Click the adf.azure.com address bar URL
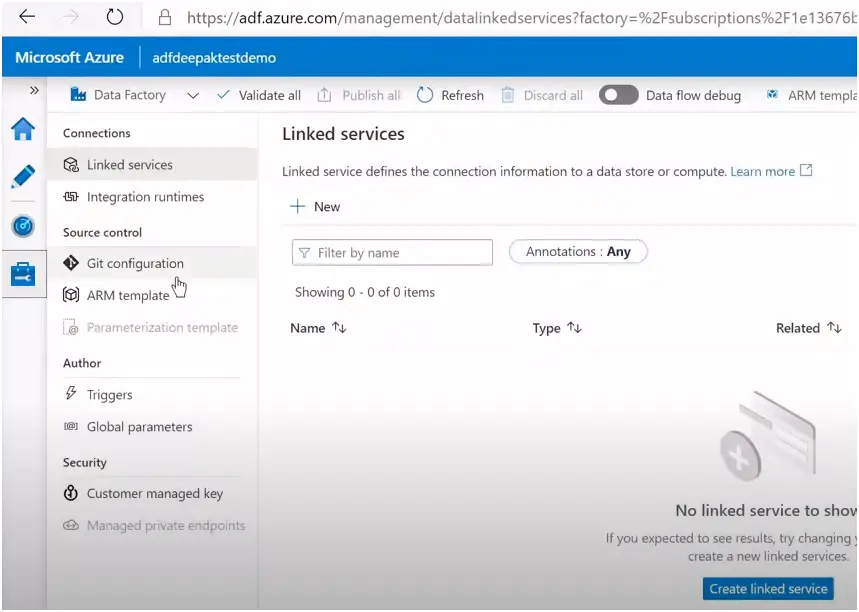 click(520, 18)
